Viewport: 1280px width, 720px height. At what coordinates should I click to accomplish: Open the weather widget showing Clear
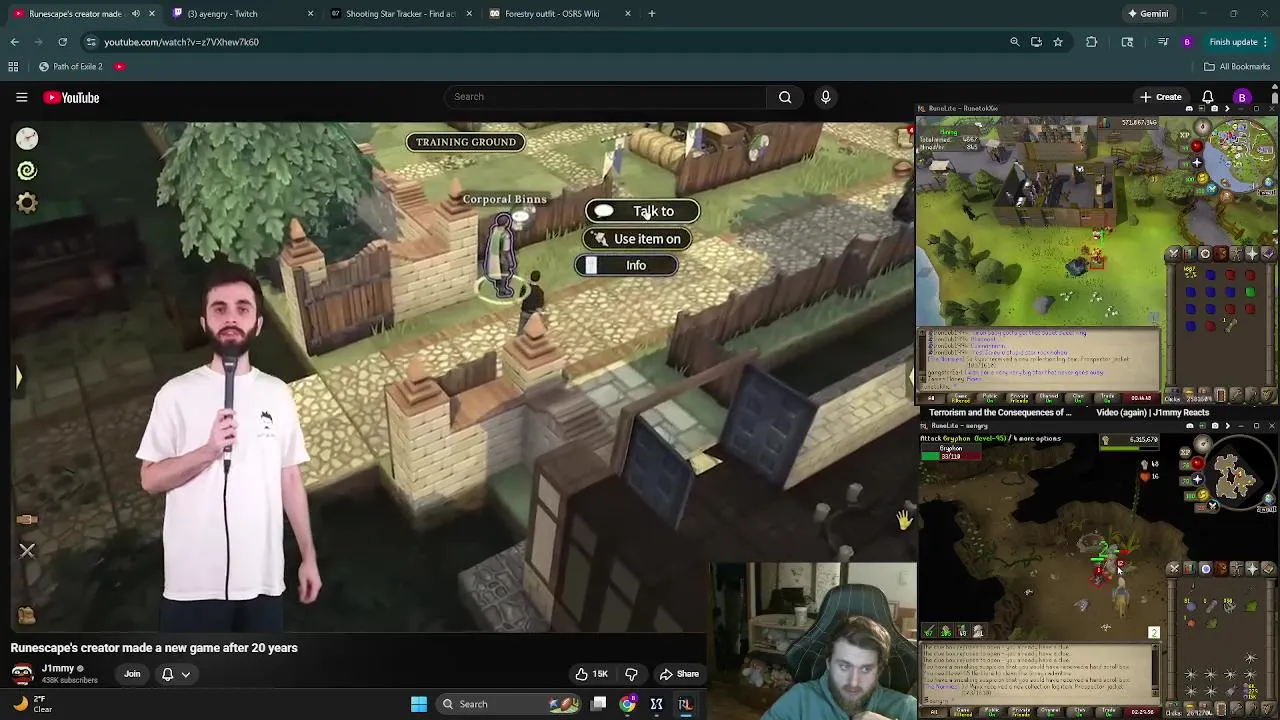point(30,704)
